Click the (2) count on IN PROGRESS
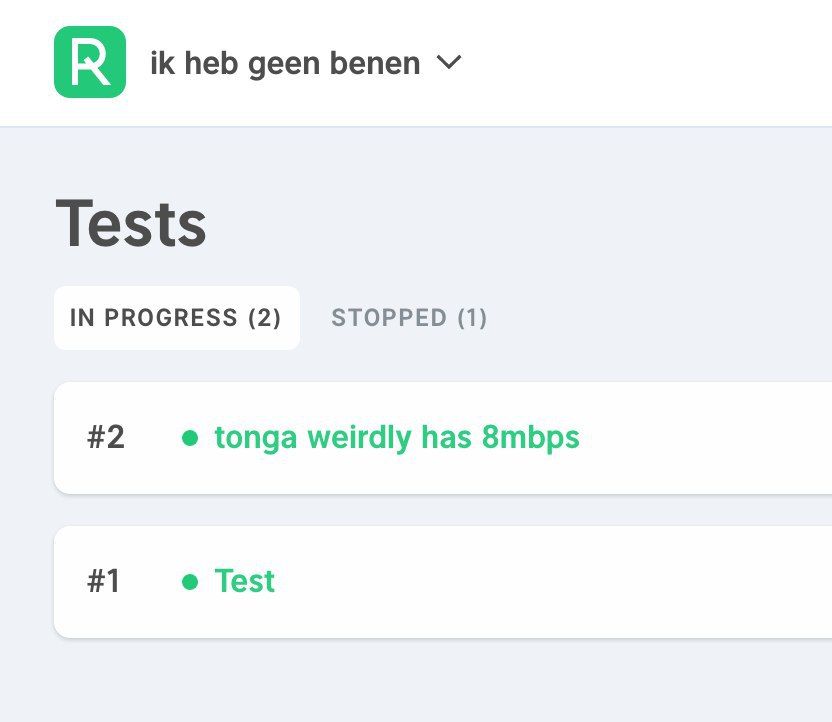Viewport: 832px width, 722px height. (x=265, y=318)
